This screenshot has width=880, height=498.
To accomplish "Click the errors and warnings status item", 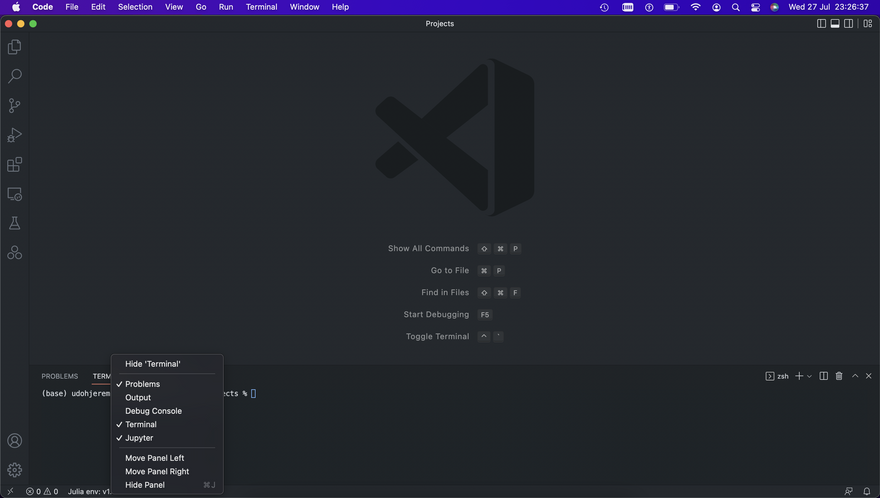I will pos(42,491).
